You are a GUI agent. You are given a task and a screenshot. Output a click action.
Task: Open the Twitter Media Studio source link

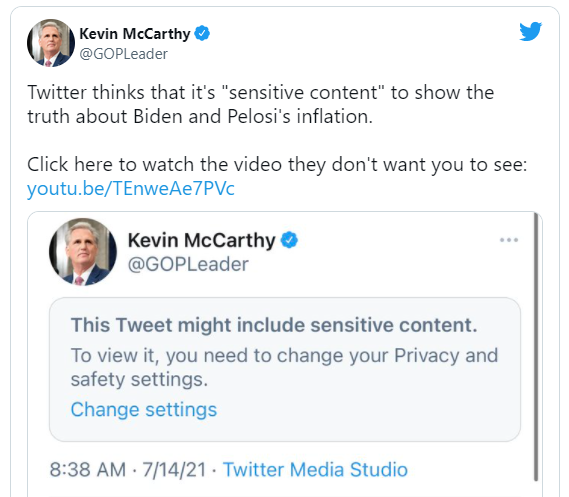click(x=315, y=469)
